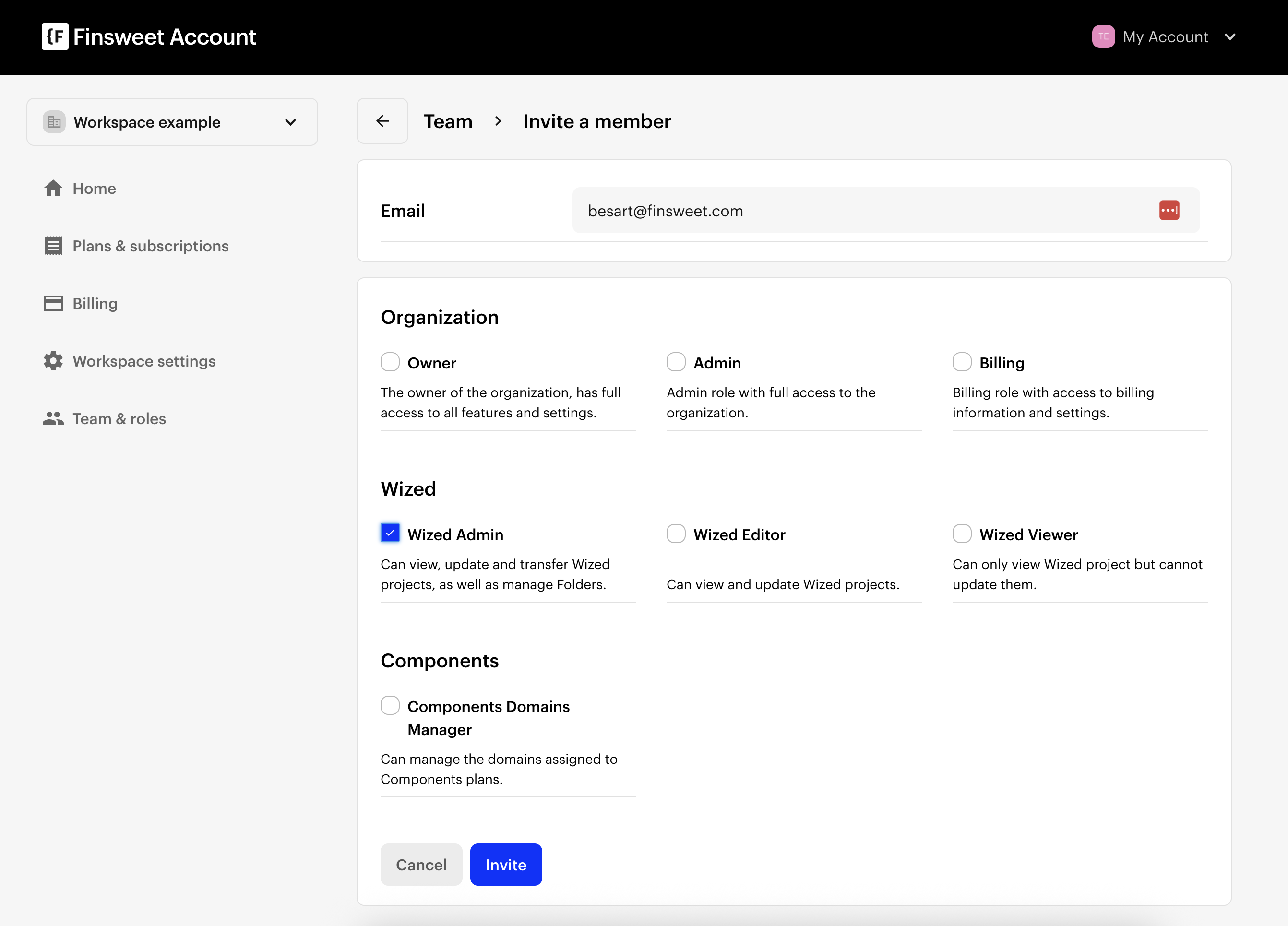Click 'Can view and update Wized projects.'
Viewport: 1288px width, 926px height.
tap(783, 584)
